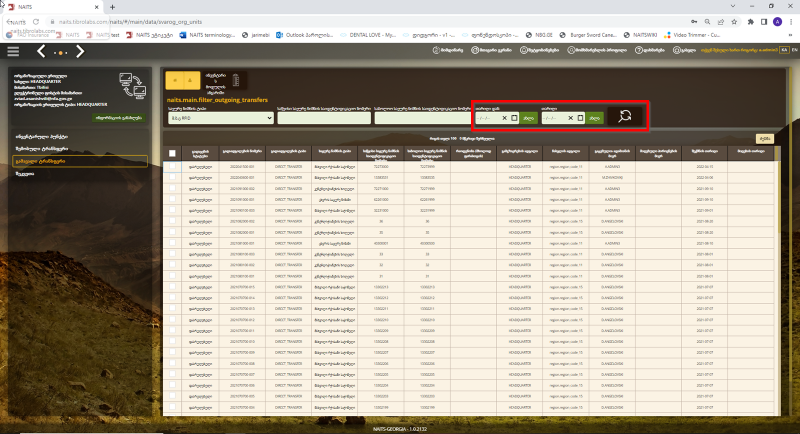Viewport: 800px width, 434px height.
Task: Bookmark this page with the star icon
Action: coord(734,22)
